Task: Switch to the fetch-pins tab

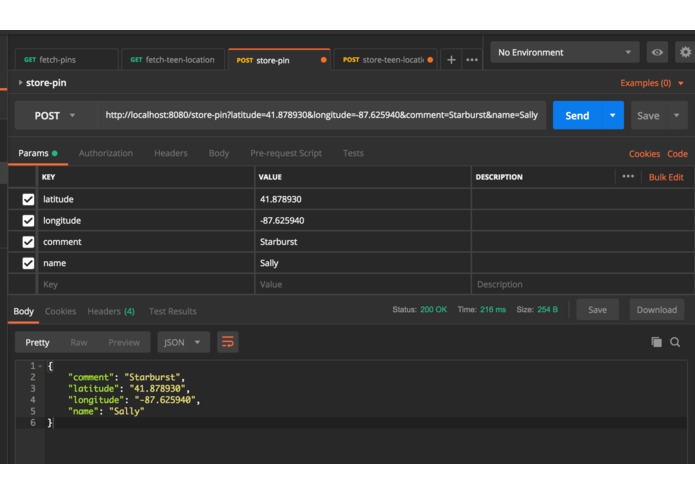Action: point(66,60)
